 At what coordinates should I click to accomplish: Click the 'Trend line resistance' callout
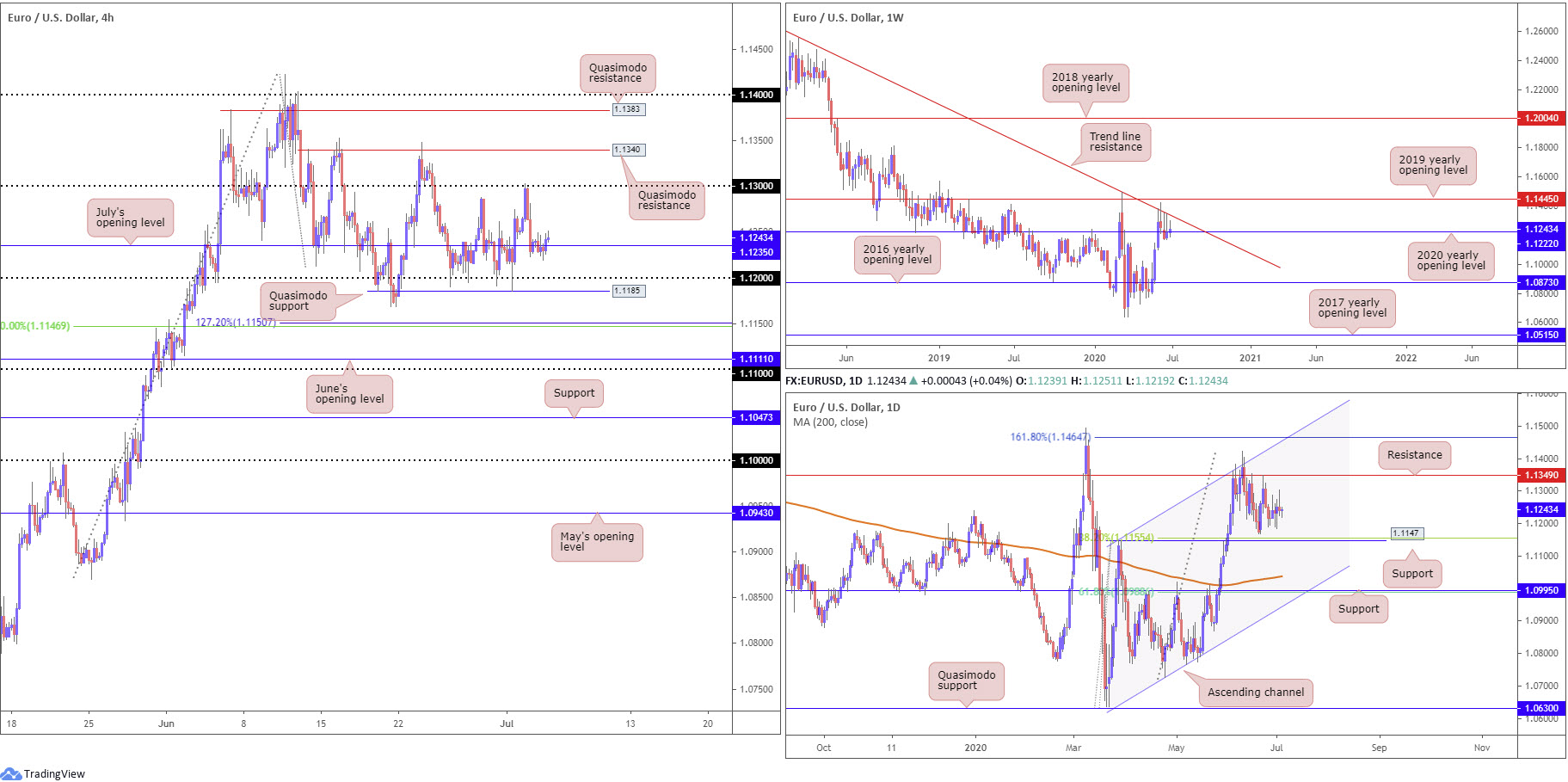[1116, 141]
